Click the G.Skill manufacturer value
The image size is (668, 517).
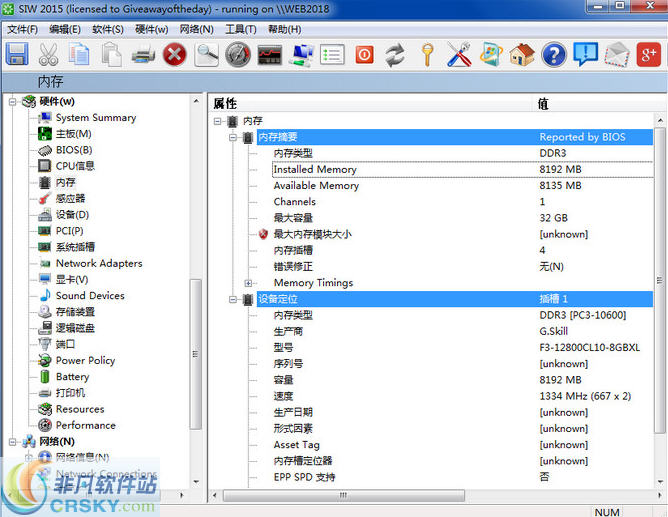553,331
